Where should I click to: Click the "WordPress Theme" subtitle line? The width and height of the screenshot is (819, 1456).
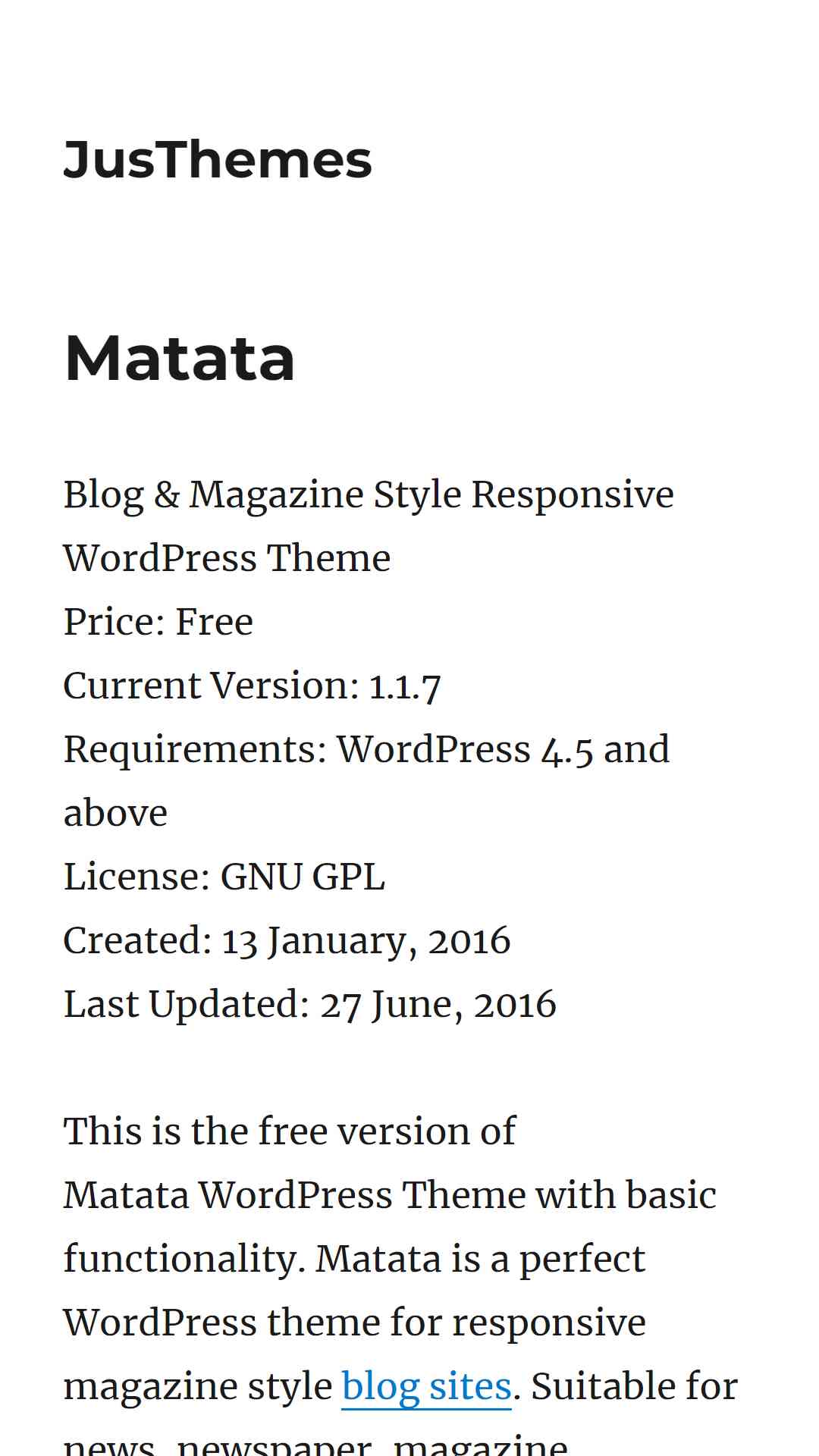point(227,558)
